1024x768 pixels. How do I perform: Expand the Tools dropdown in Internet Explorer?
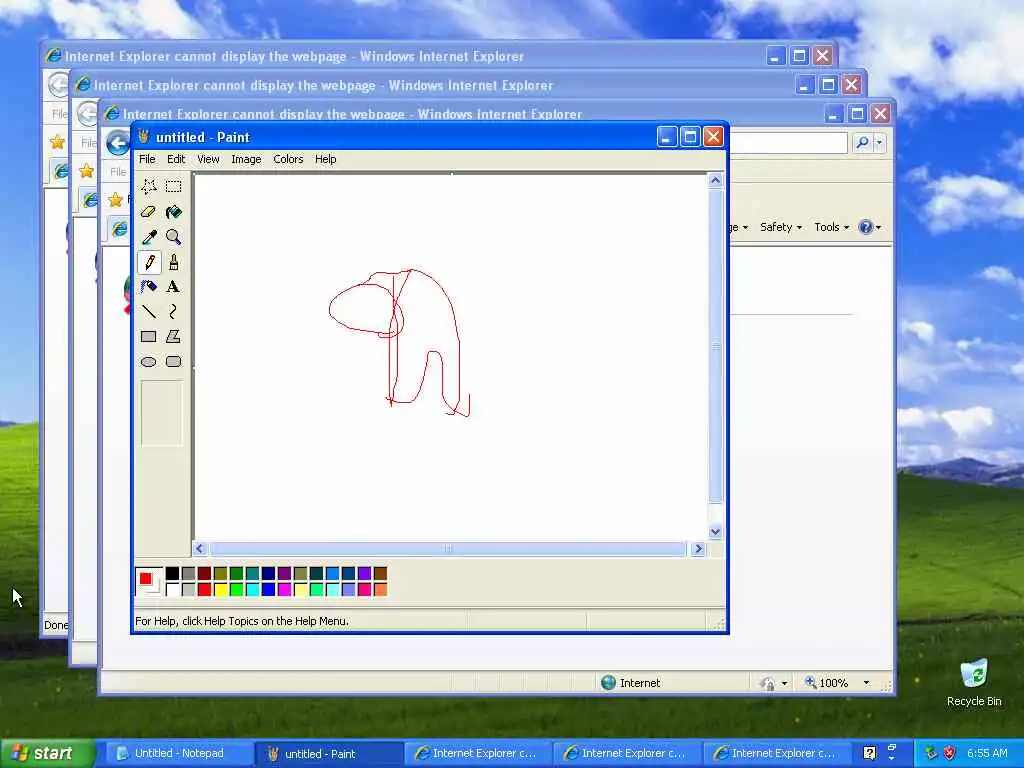click(831, 227)
